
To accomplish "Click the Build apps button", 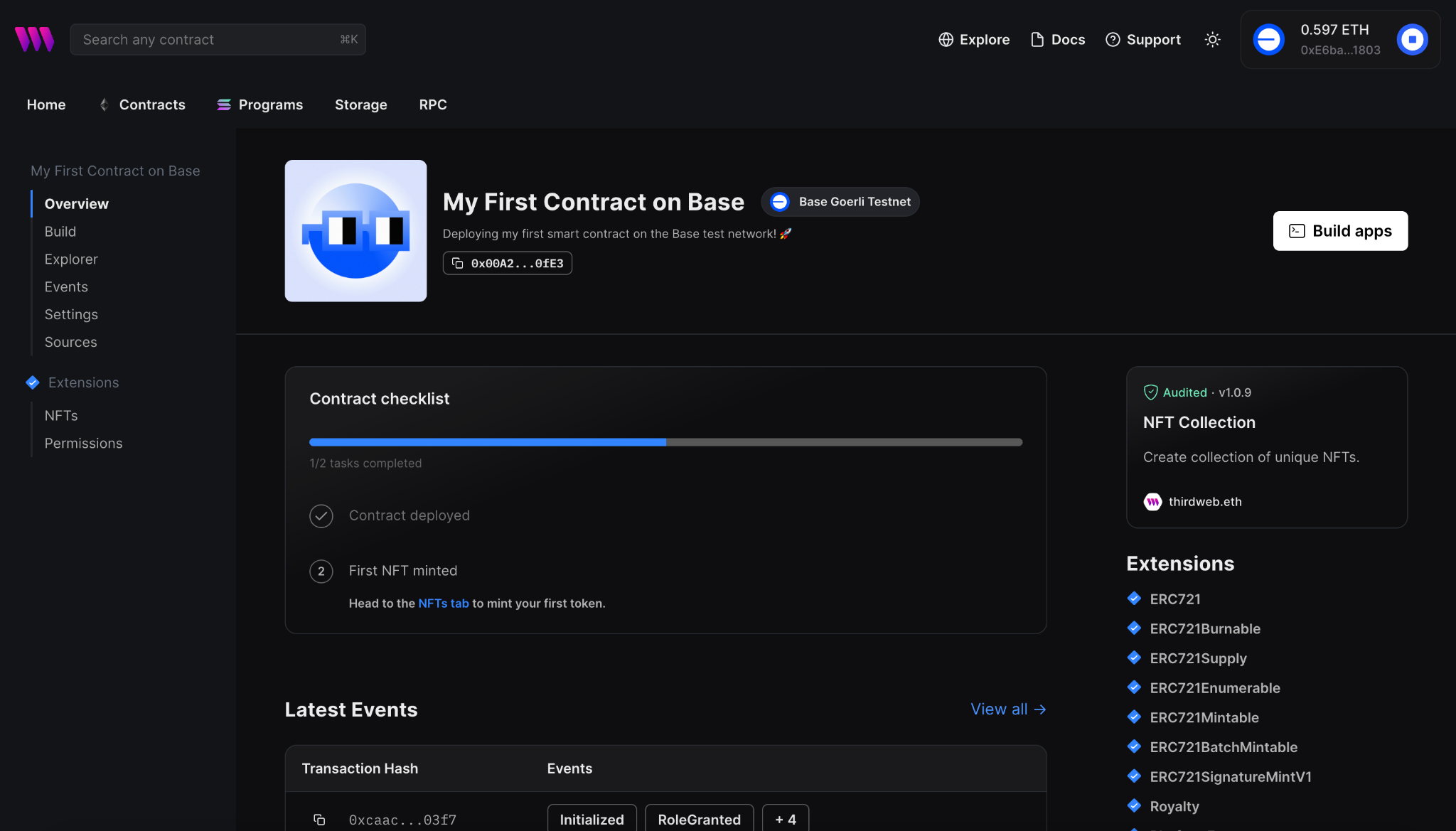I will 1339,231.
